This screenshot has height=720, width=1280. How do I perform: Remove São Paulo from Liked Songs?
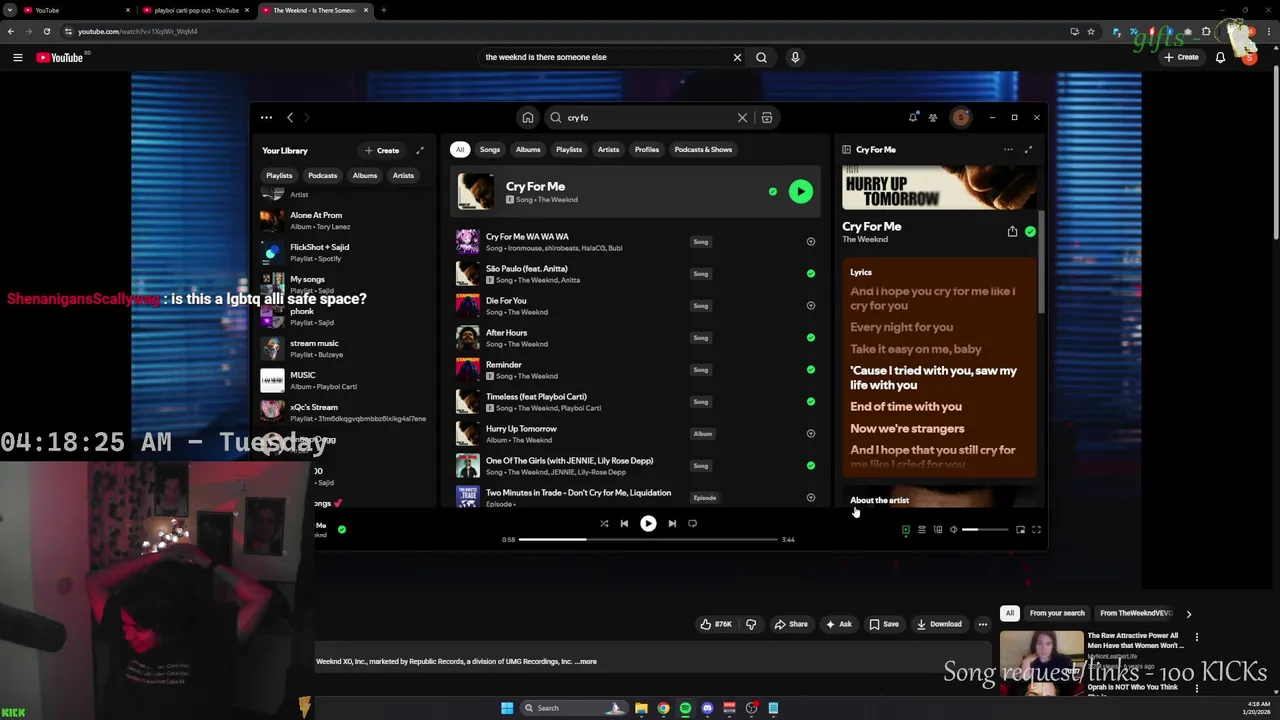(x=811, y=273)
